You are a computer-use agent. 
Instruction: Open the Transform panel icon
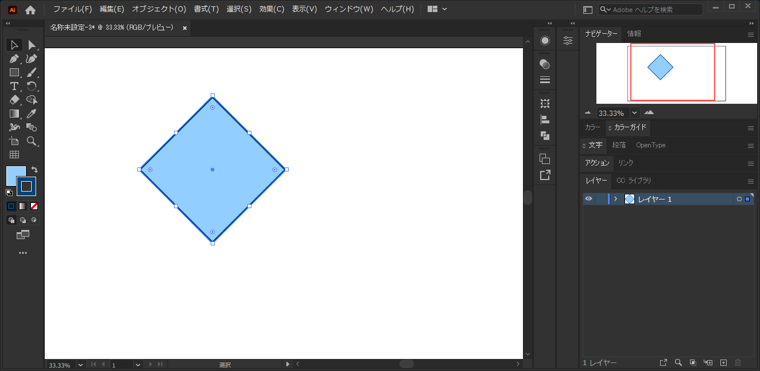(x=545, y=103)
